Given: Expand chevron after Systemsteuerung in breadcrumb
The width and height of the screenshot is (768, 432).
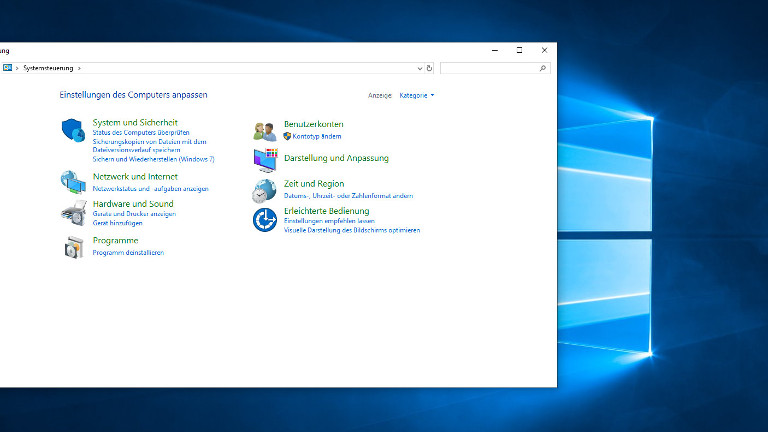Looking at the screenshot, I should click(79, 68).
